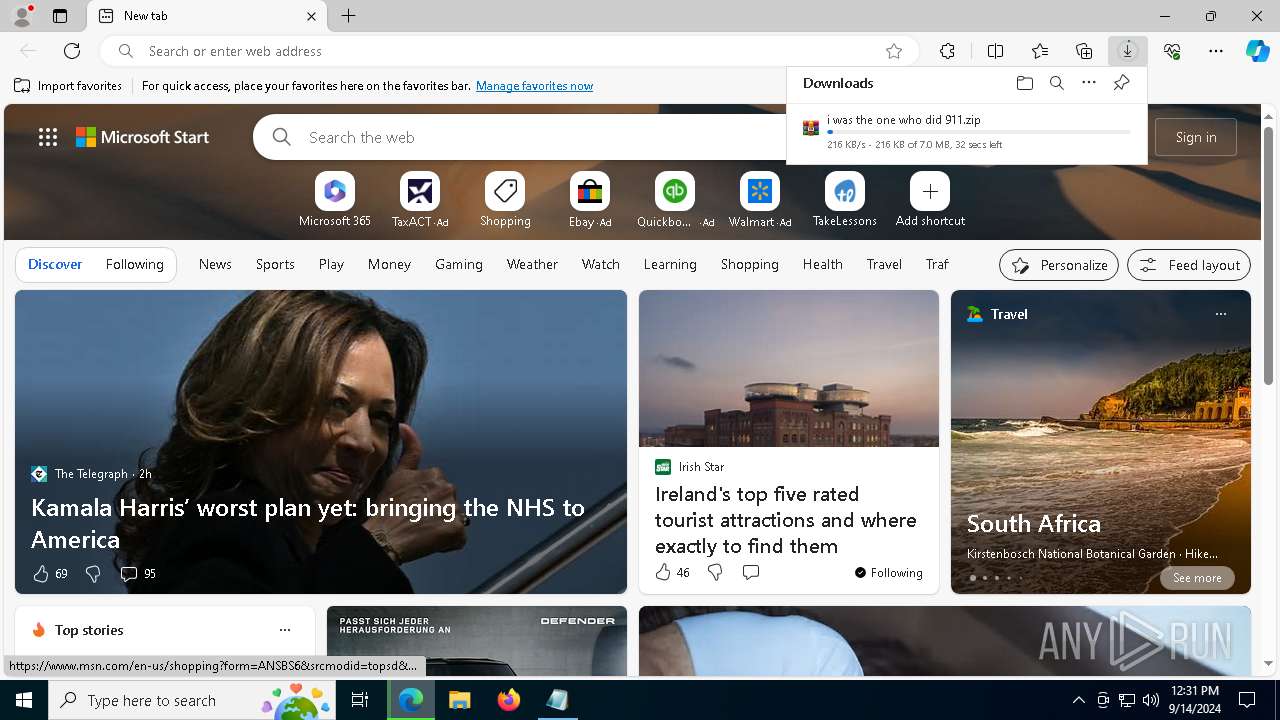
Task: Pin the Downloads panel
Action: click(1121, 83)
